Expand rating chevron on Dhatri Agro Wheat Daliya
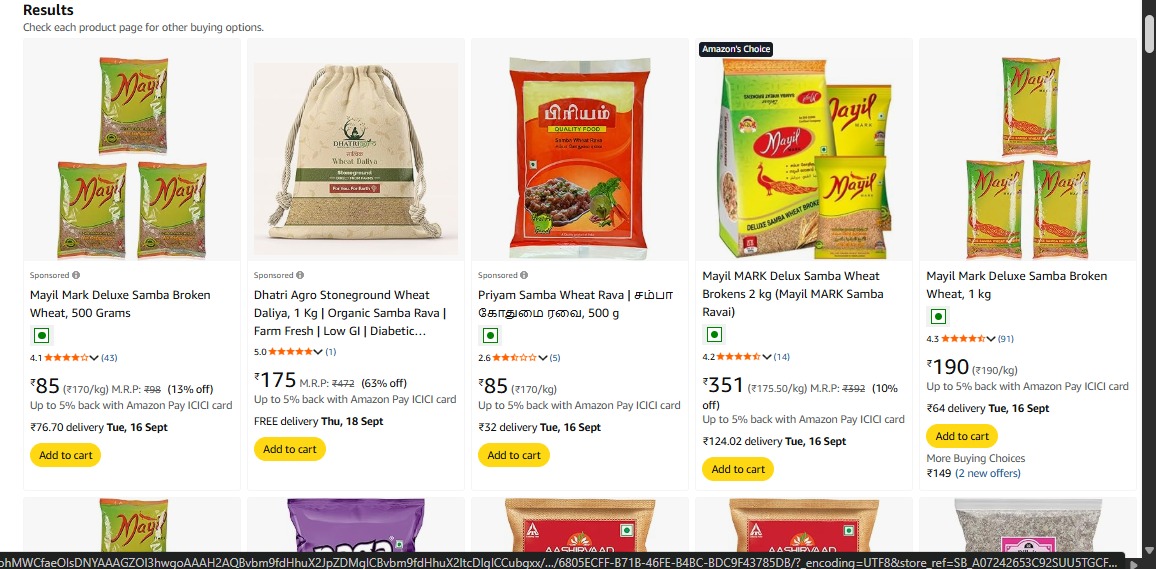 coord(318,352)
